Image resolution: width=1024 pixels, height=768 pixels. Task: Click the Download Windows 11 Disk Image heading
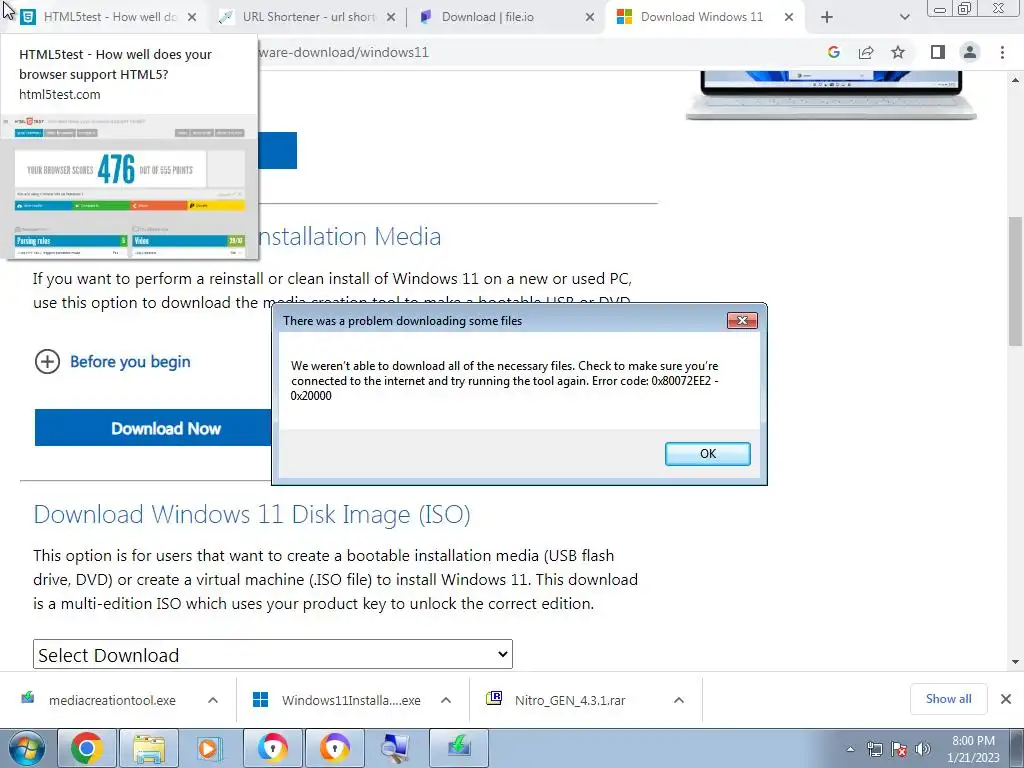point(251,515)
